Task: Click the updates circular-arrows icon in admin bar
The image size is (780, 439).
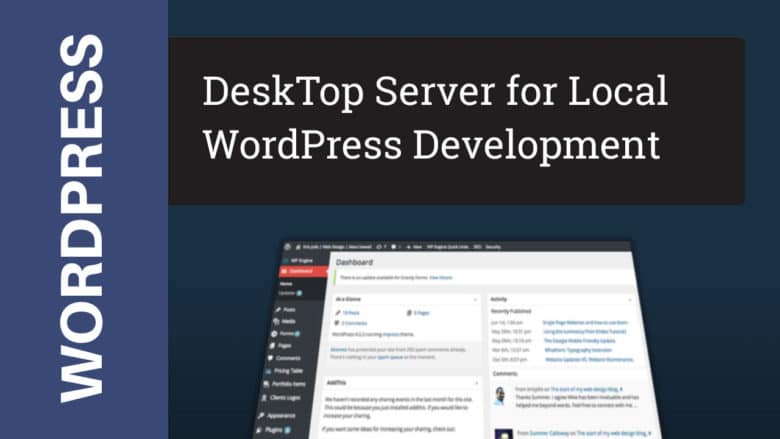Action: click(379, 247)
